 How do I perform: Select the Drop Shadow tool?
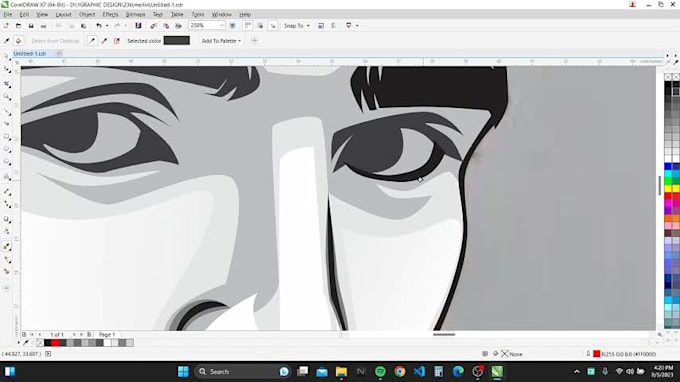pos(7,219)
